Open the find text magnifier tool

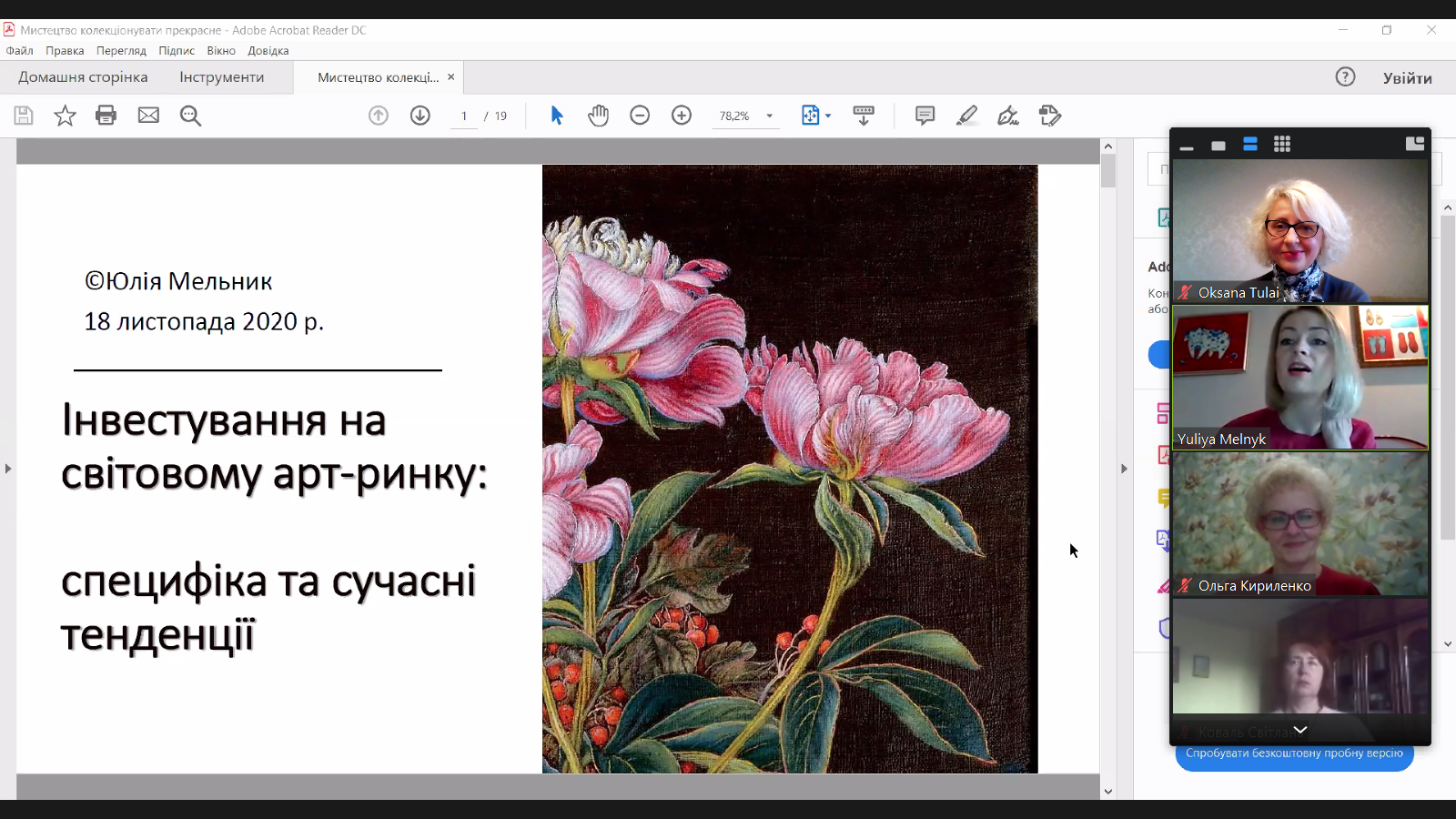pos(190,116)
